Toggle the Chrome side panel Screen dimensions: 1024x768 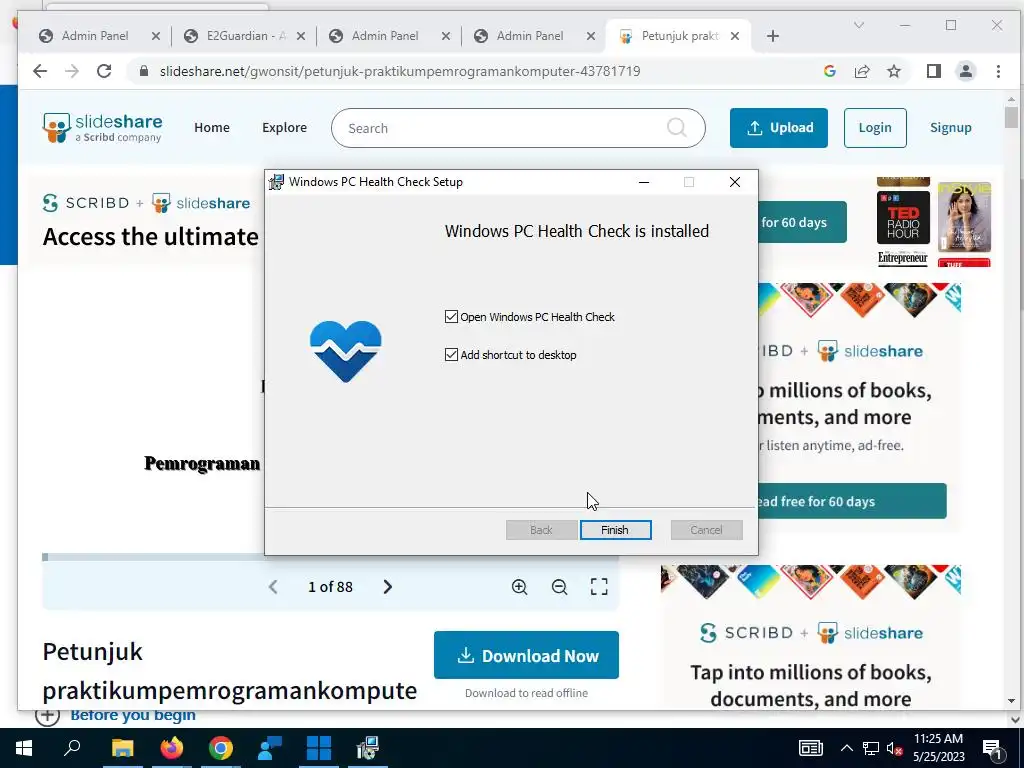point(934,71)
